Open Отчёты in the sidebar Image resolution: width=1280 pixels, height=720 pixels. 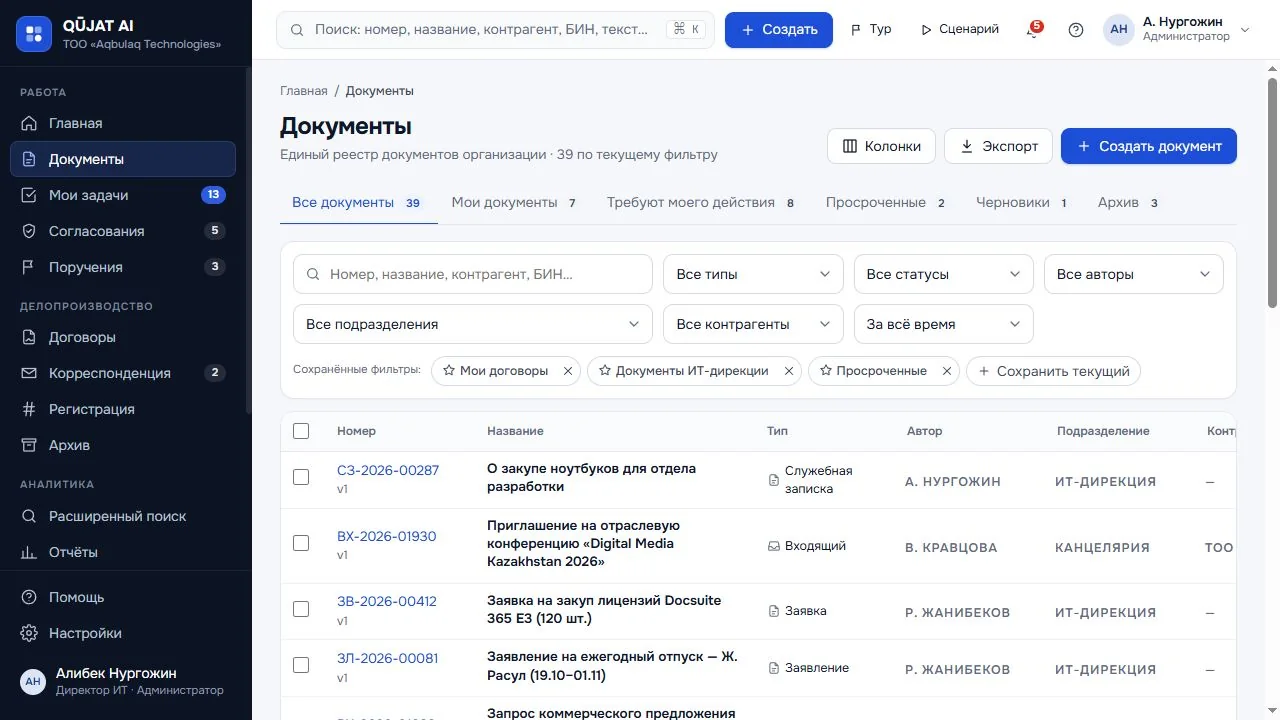pos(123,552)
